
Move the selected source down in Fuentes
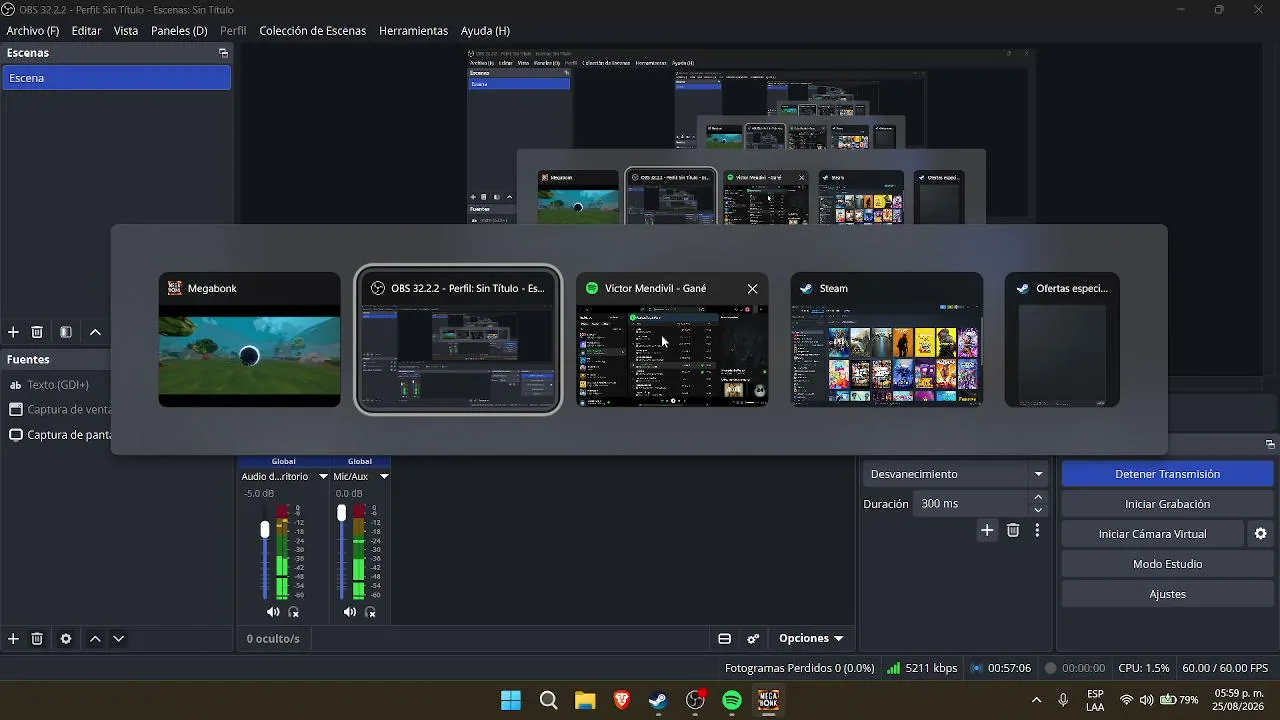click(x=119, y=639)
